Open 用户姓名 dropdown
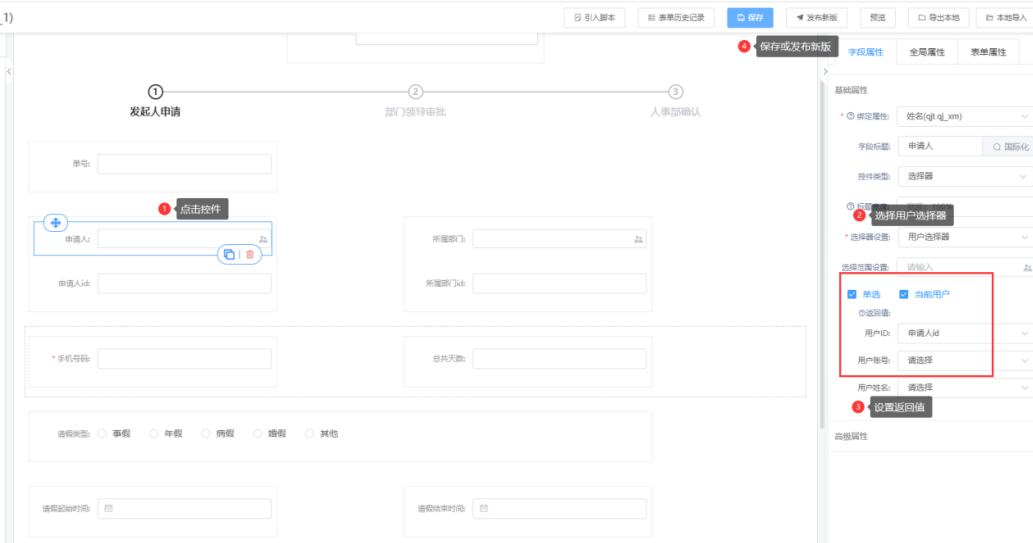Image resolution: width=1033 pixels, height=543 pixels. click(965, 387)
